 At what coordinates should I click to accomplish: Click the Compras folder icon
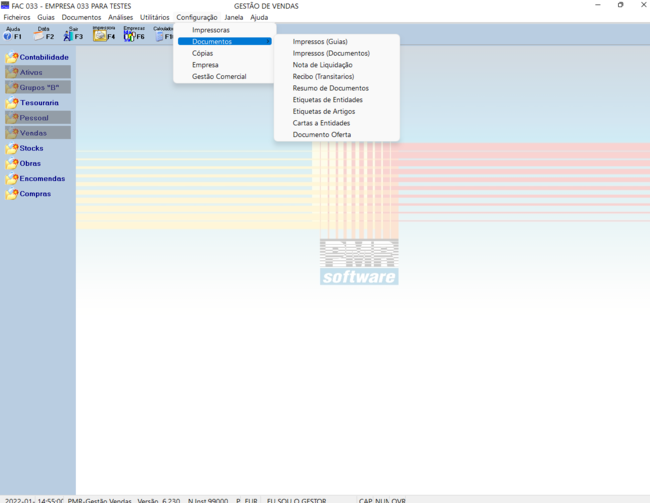click(x=12, y=194)
